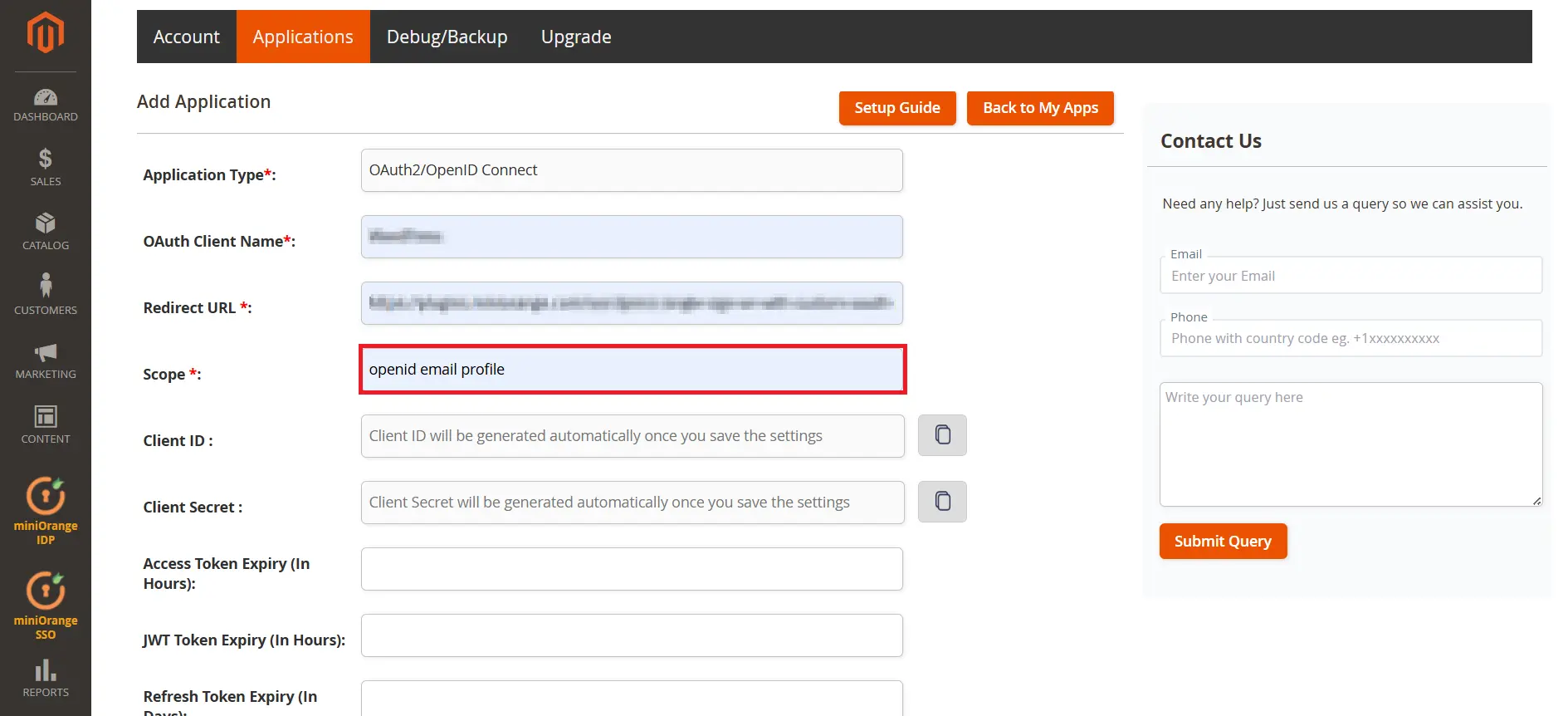Click Back to My Apps button

1040,108
